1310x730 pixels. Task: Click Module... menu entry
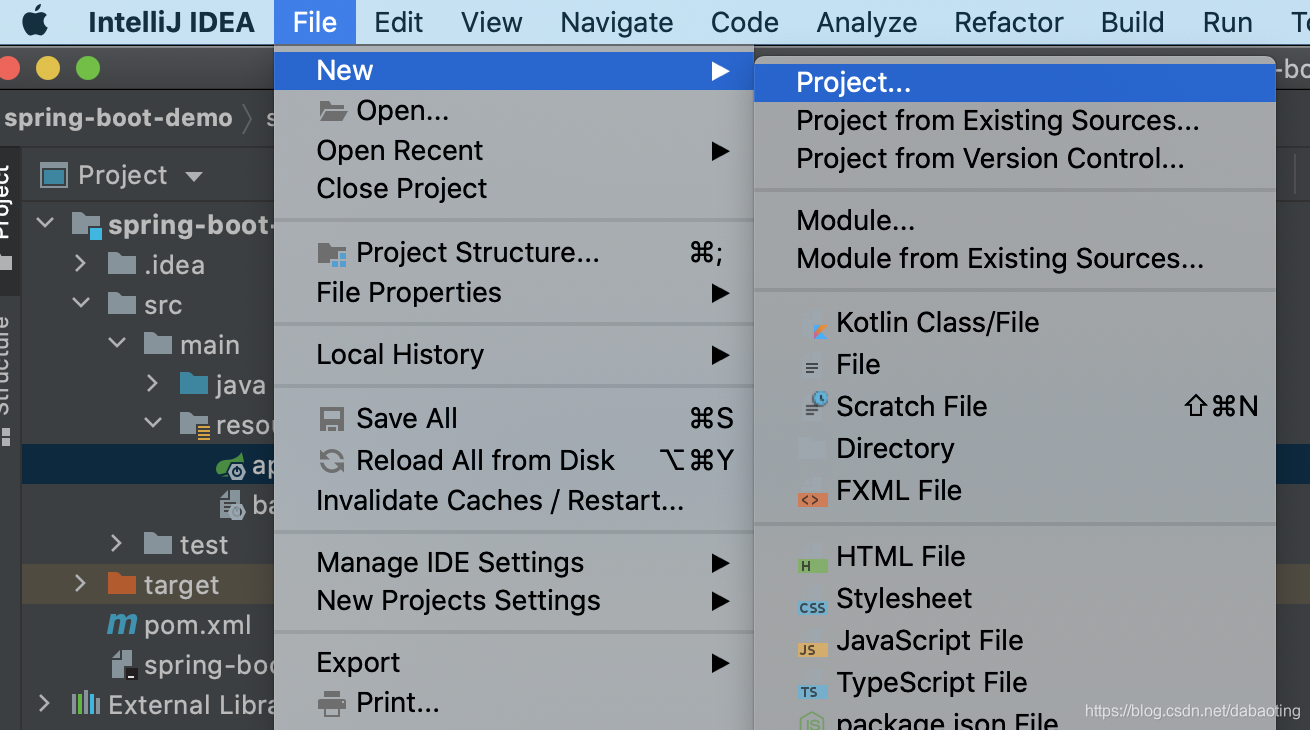click(855, 221)
